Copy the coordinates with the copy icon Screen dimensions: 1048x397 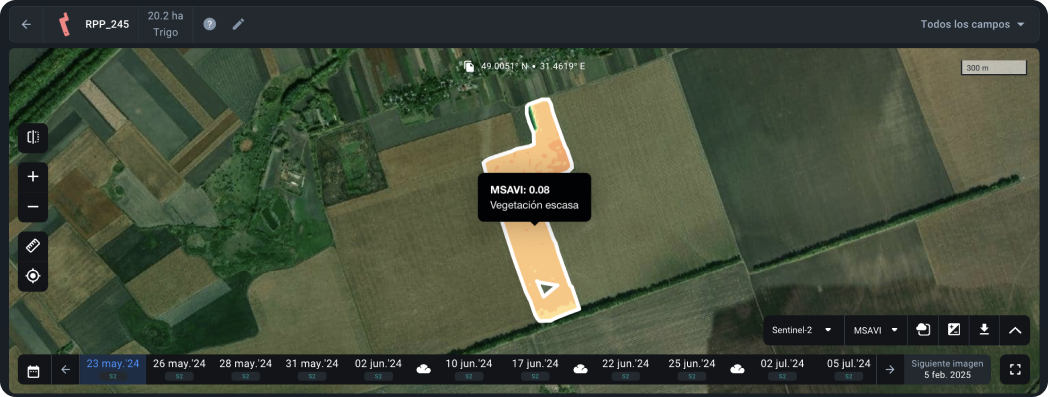(x=469, y=66)
